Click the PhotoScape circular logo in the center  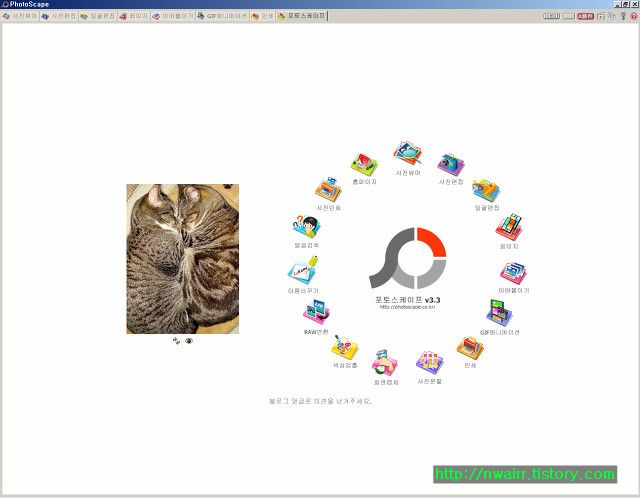click(x=408, y=258)
